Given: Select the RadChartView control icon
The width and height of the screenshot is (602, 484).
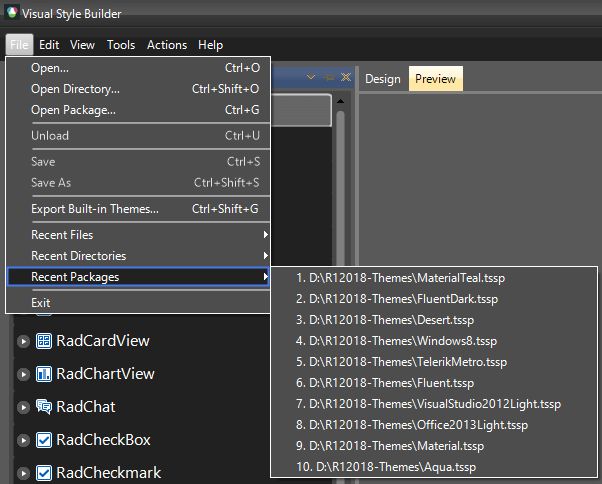Looking at the screenshot, I should pos(44,374).
